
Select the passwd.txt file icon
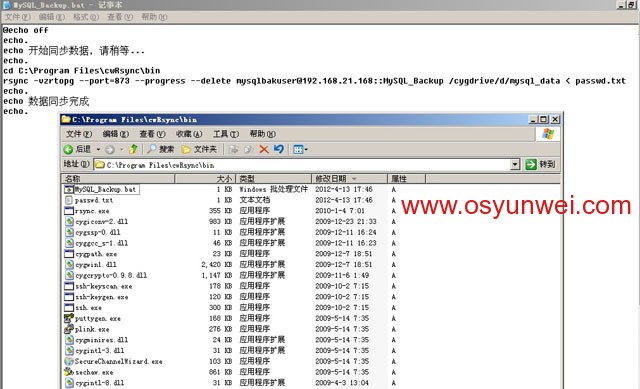pyautogui.click(x=69, y=200)
